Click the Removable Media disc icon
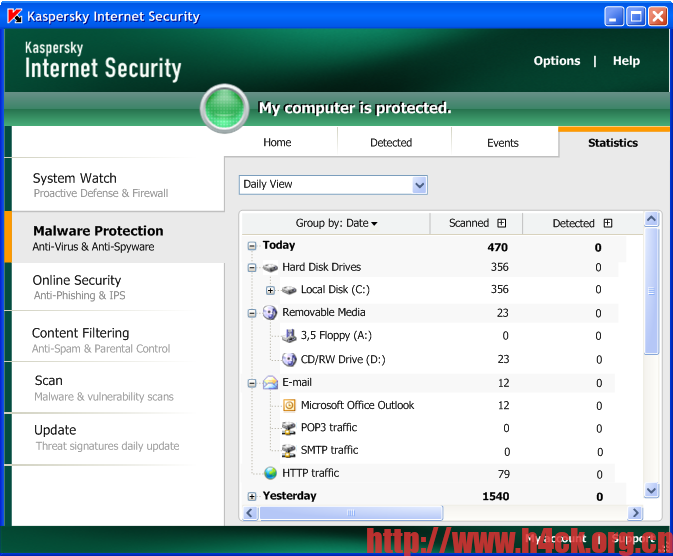The width and height of the screenshot is (673, 556). 270,313
